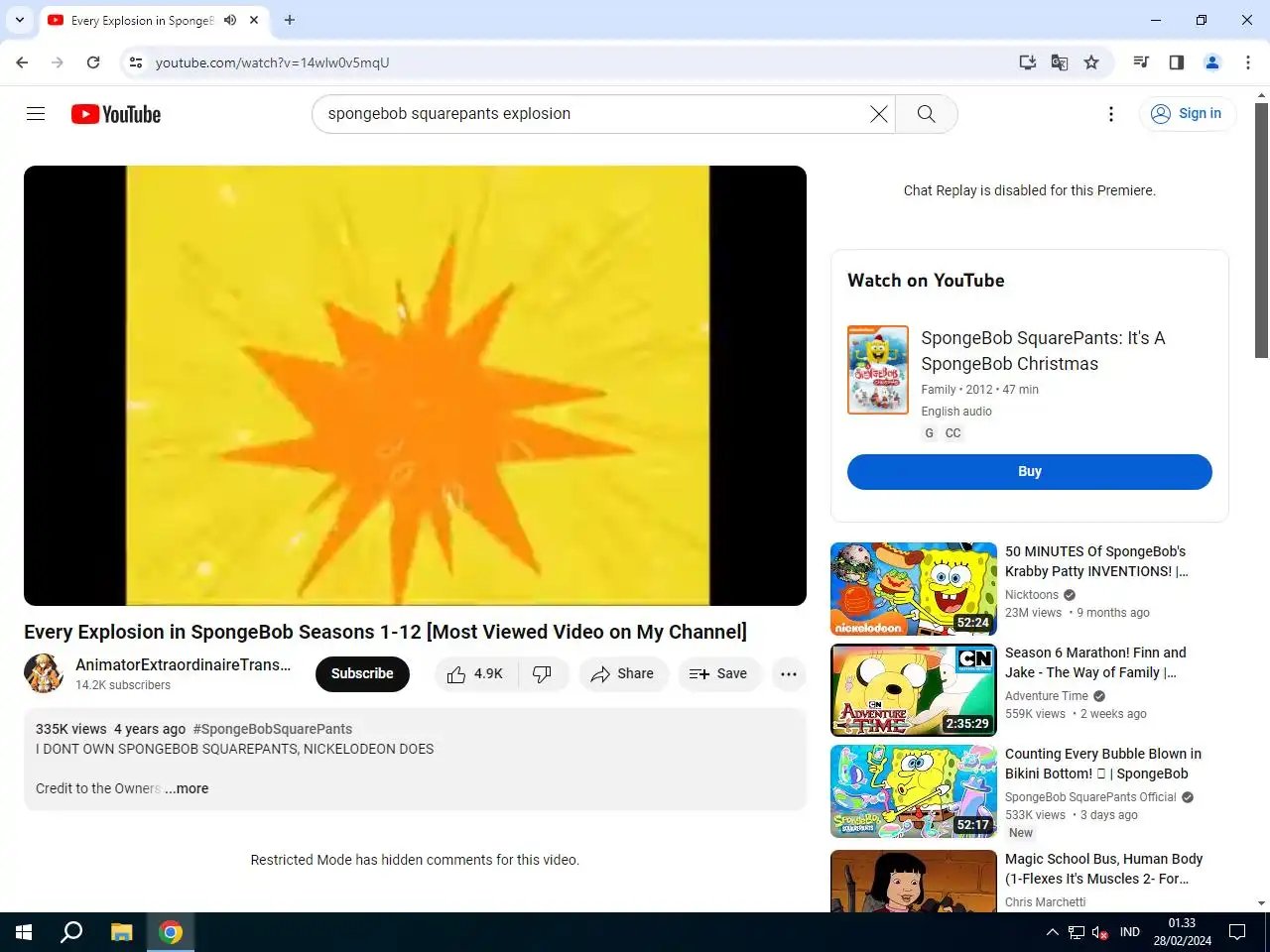
Task: Open #SpongeBobSquarePants hashtag link
Action: [273, 729]
